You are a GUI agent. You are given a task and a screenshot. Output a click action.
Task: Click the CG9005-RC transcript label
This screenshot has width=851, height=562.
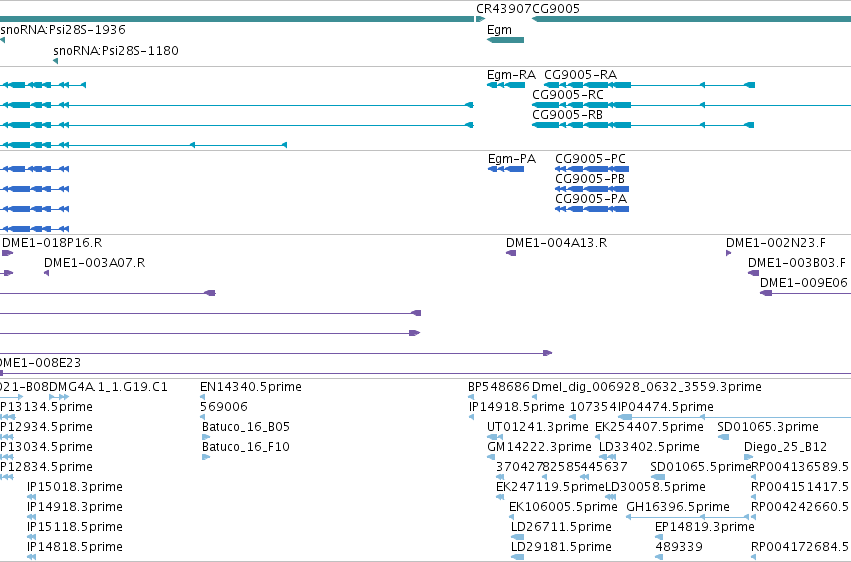[x=568, y=94]
